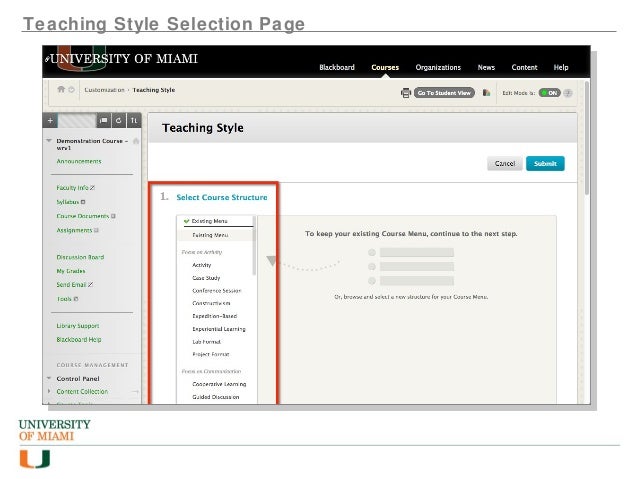Click the help icon beside Edit Mode
The height and width of the screenshot is (479, 638).
pos(568,93)
